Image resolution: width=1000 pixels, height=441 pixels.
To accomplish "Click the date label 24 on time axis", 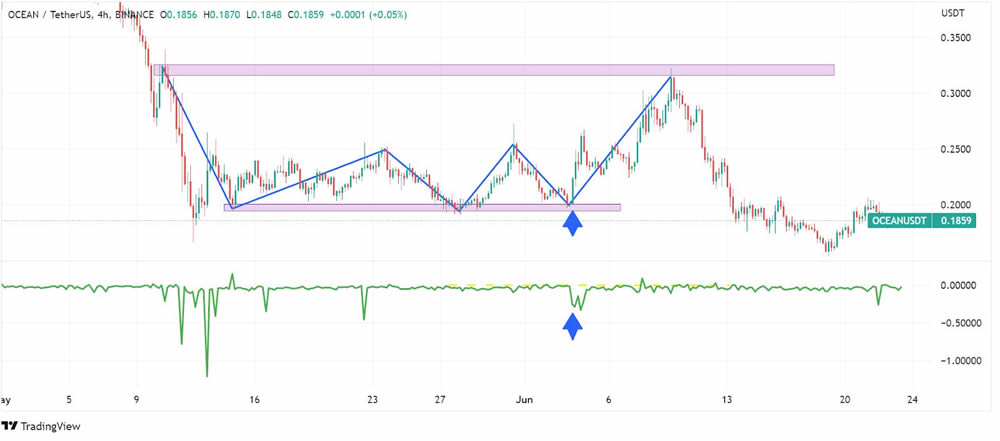I will point(913,400).
